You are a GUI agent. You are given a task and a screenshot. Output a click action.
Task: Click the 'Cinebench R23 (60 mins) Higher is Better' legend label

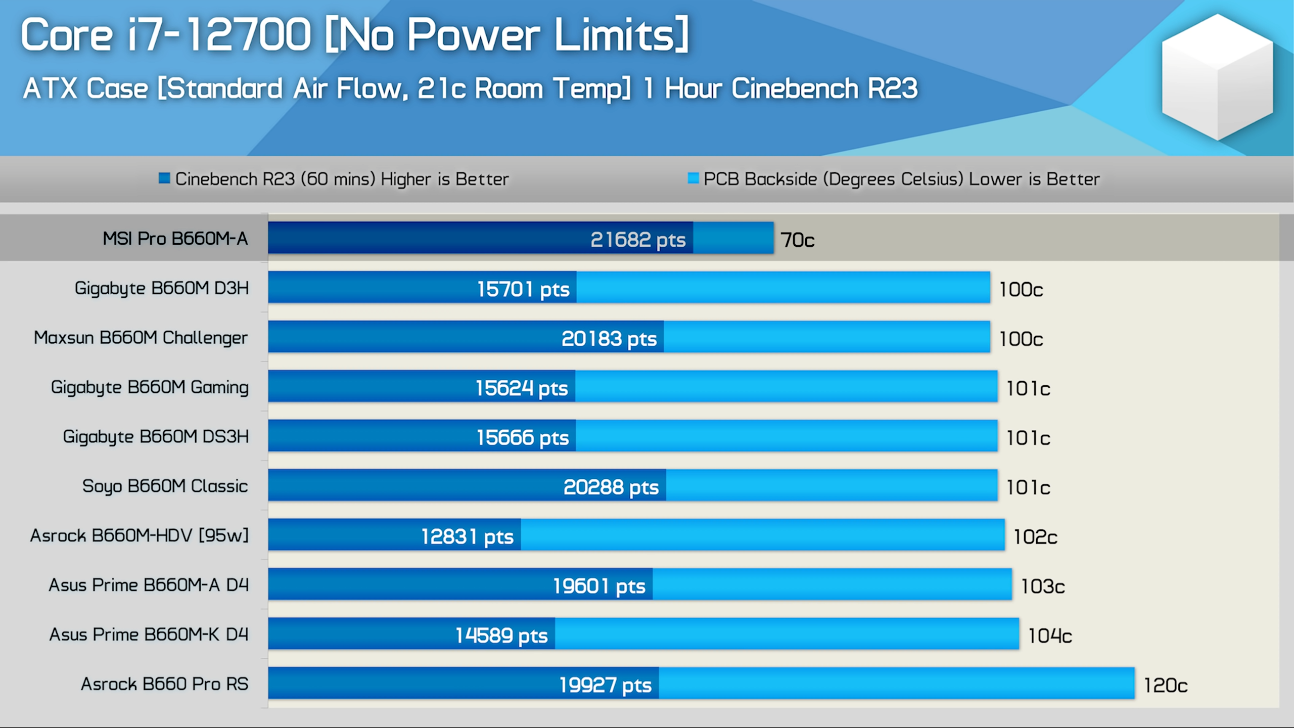pyautogui.click(x=342, y=180)
